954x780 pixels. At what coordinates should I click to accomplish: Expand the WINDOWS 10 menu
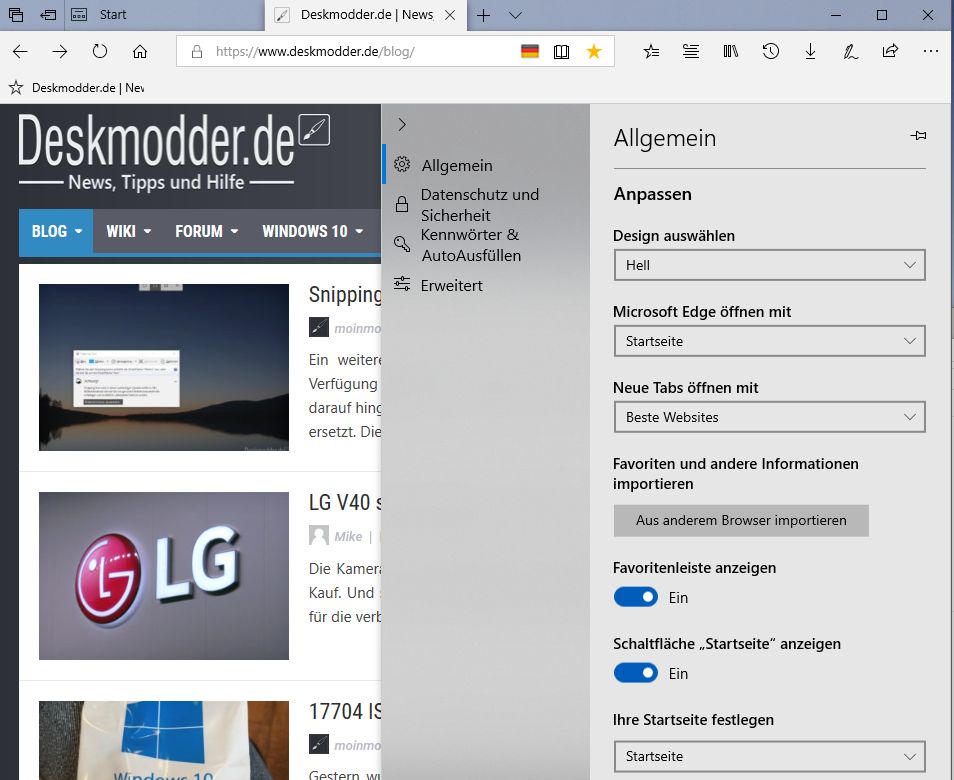point(313,231)
